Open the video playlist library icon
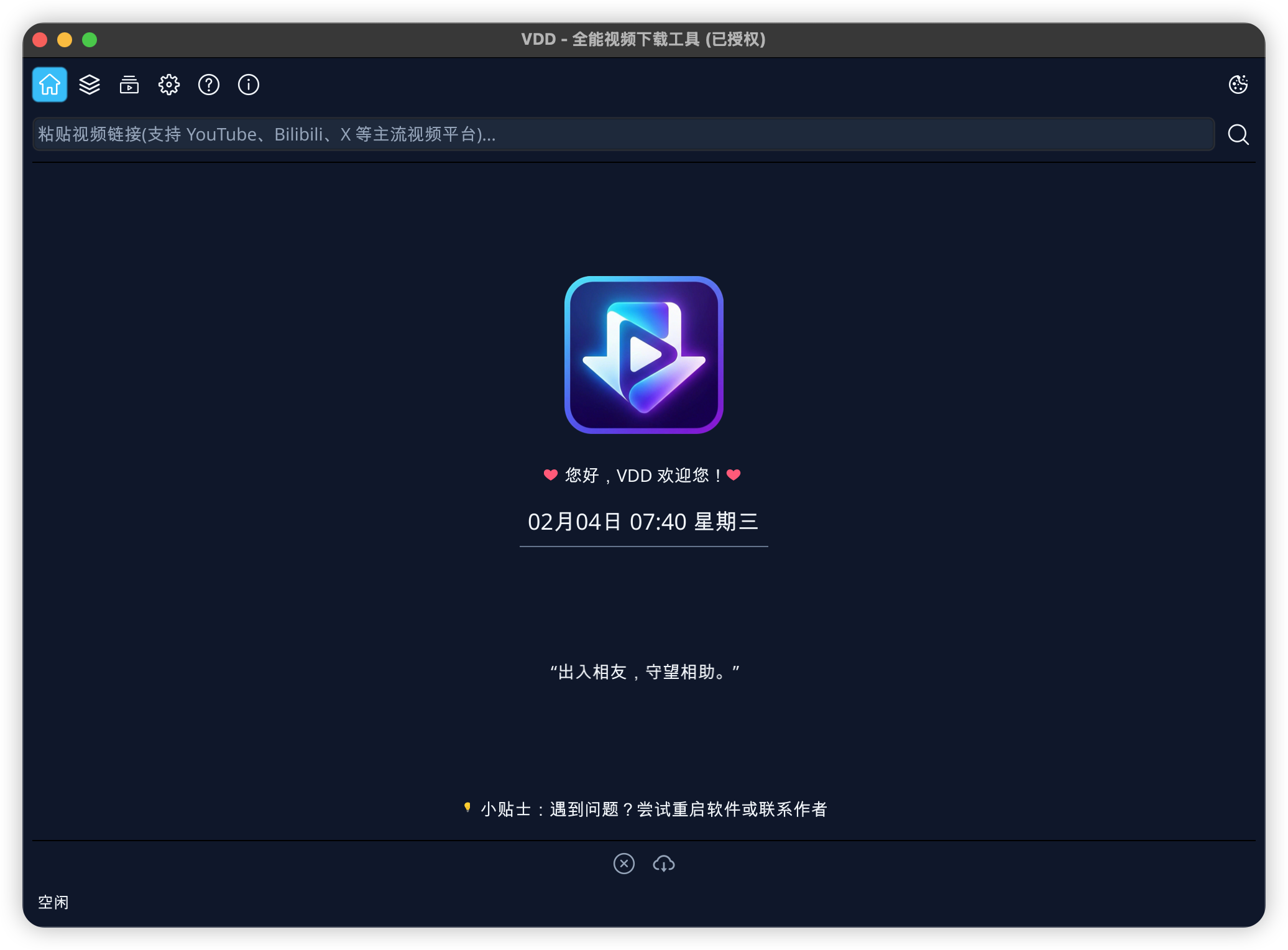Screen dimensions: 1288x950 (x=129, y=85)
